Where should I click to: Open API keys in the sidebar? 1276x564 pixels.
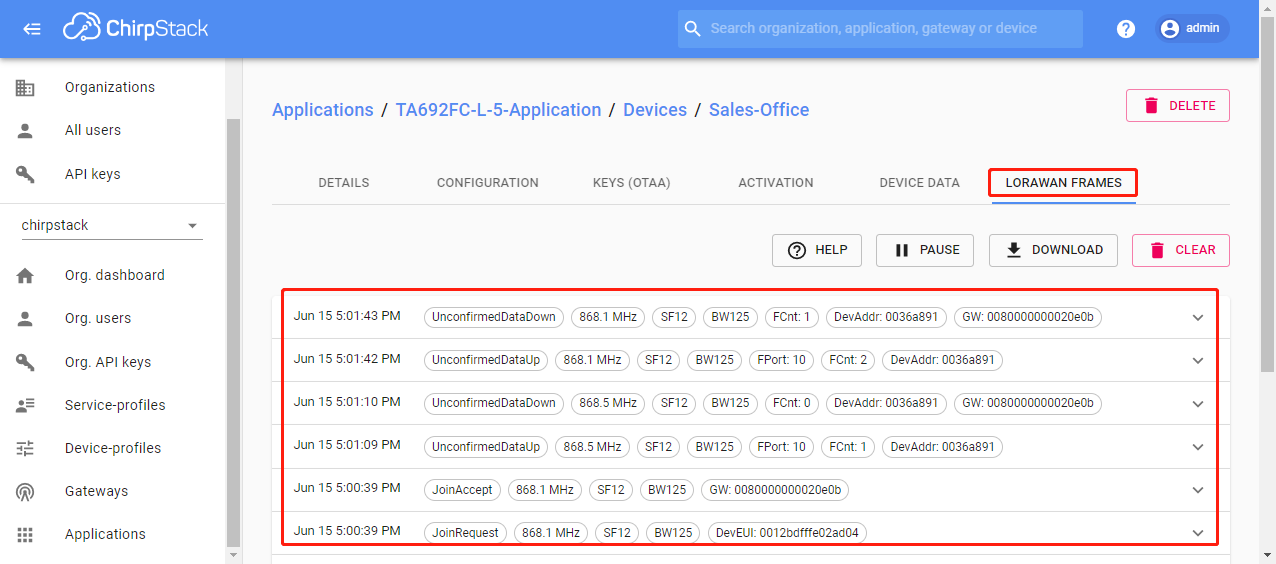coord(92,174)
